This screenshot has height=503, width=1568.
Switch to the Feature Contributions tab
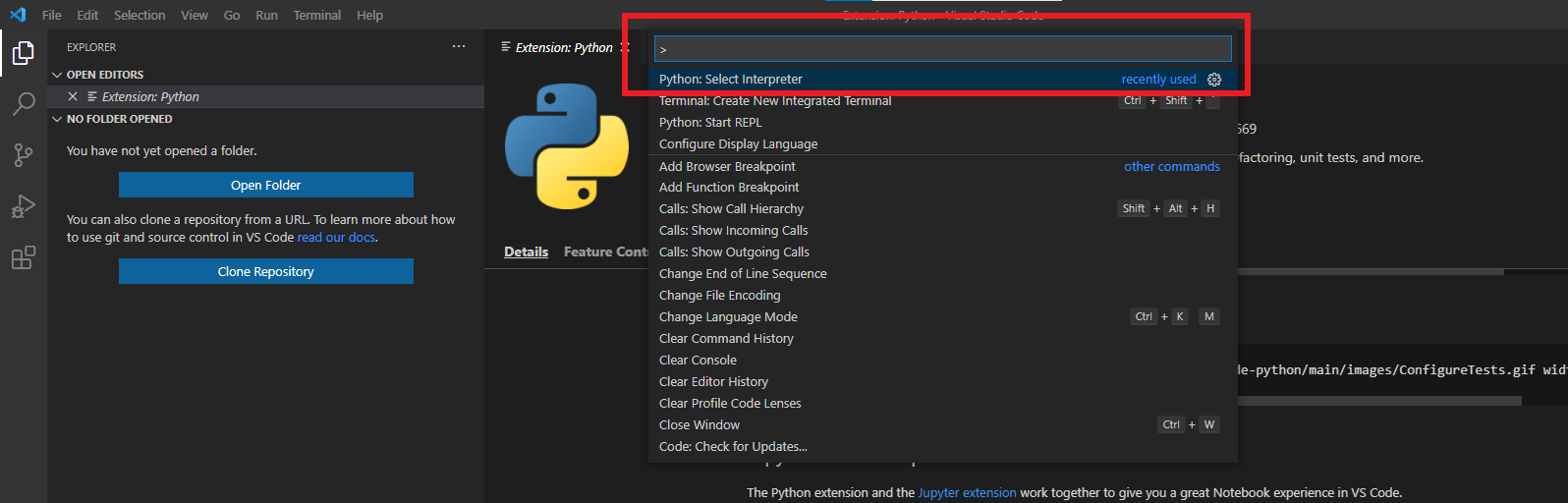[606, 251]
